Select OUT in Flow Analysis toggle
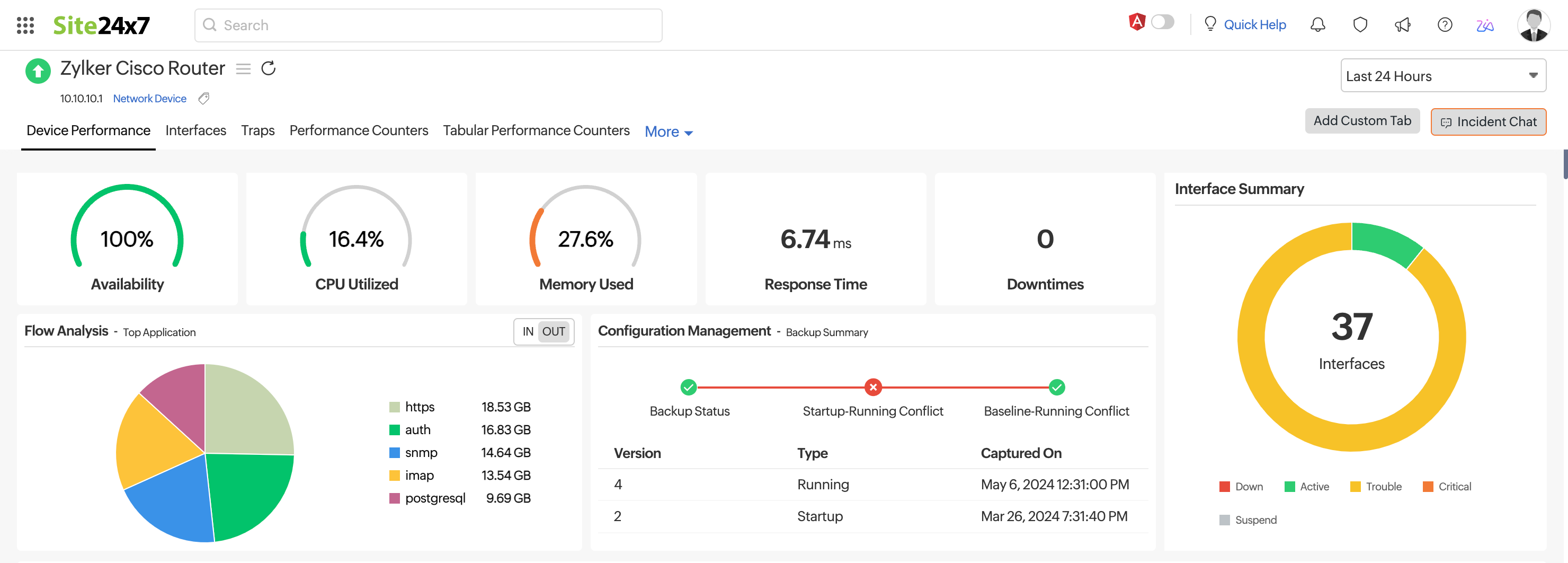Image resolution: width=1568 pixels, height=563 pixels. pos(553,331)
